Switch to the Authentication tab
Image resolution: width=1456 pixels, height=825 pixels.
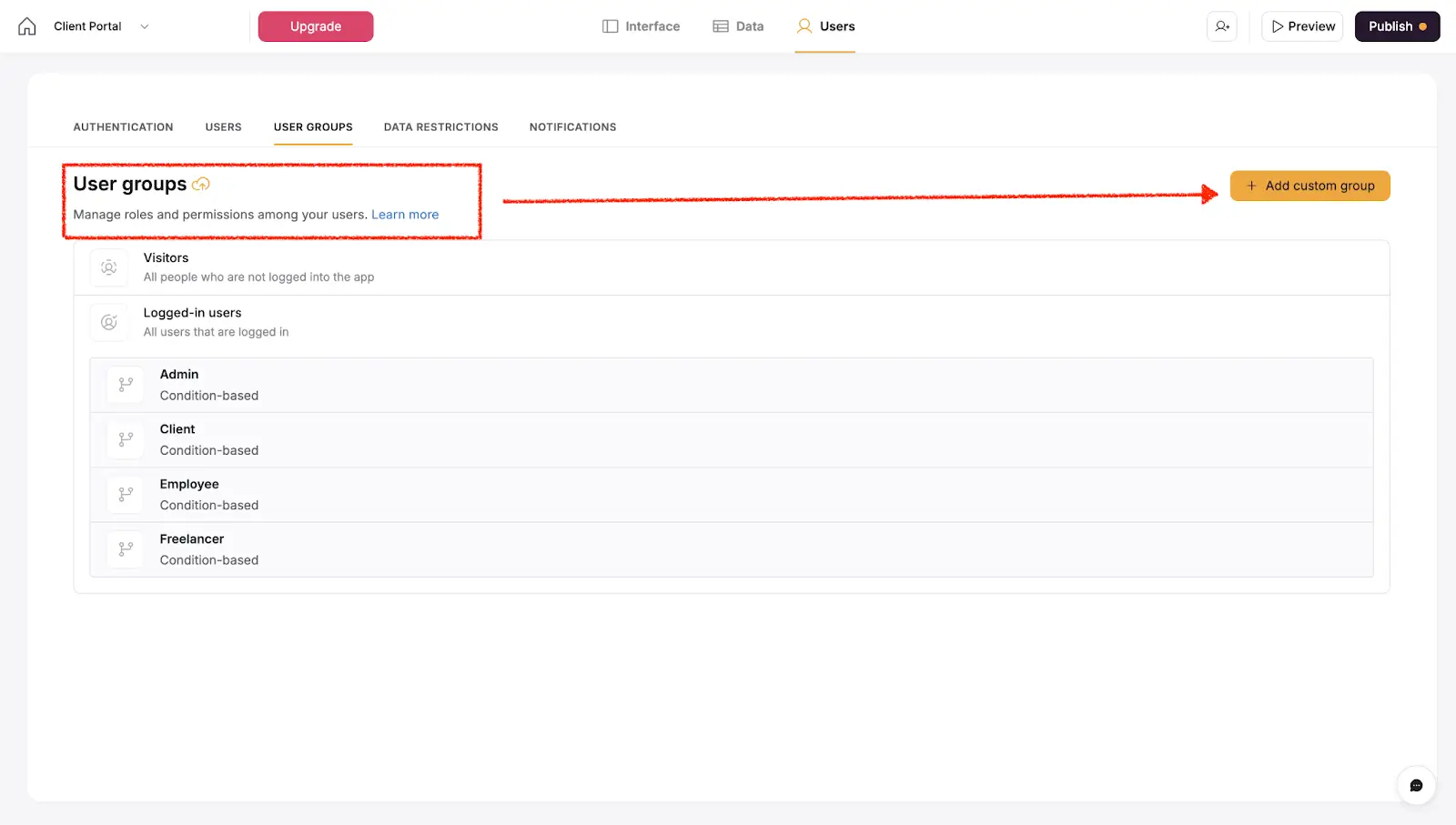123,126
